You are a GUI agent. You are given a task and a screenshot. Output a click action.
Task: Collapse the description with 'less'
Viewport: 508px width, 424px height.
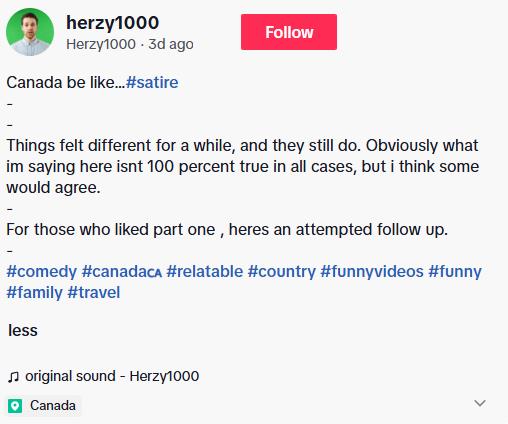tap(23, 330)
